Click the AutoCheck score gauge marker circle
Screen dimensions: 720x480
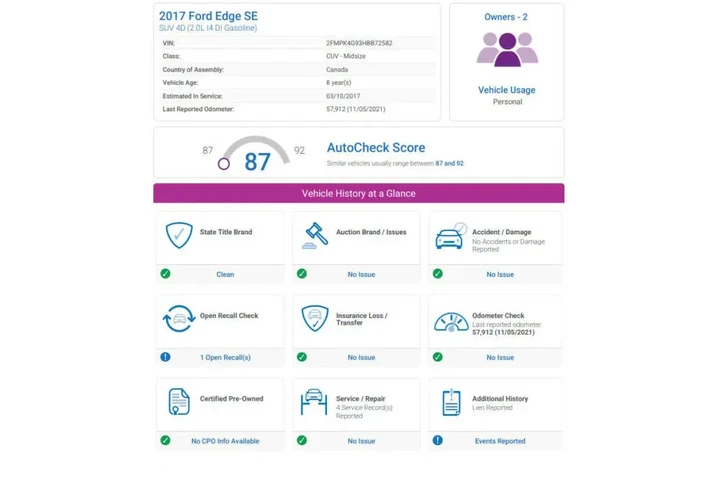pyautogui.click(x=224, y=164)
